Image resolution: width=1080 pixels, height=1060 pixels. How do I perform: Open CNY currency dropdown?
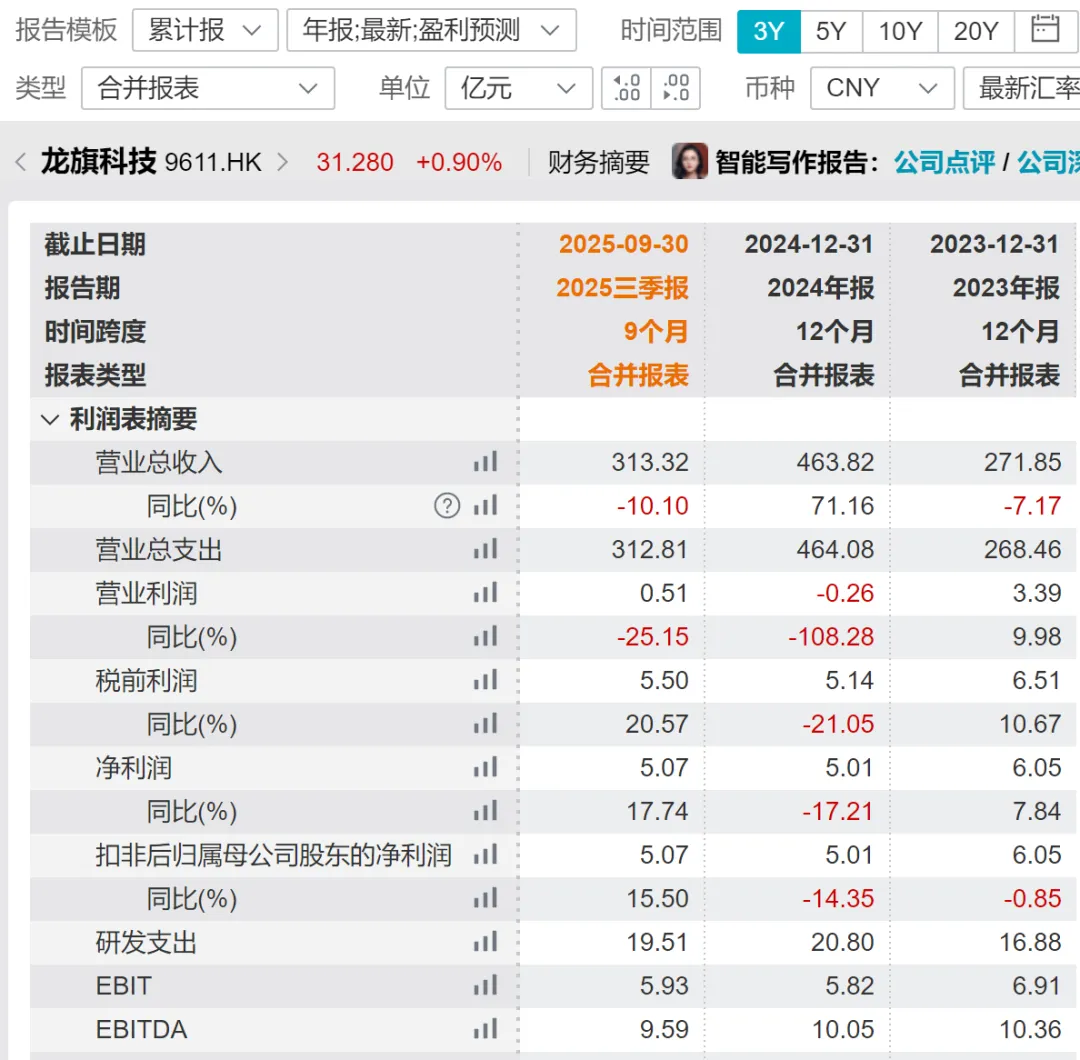point(882,88)
